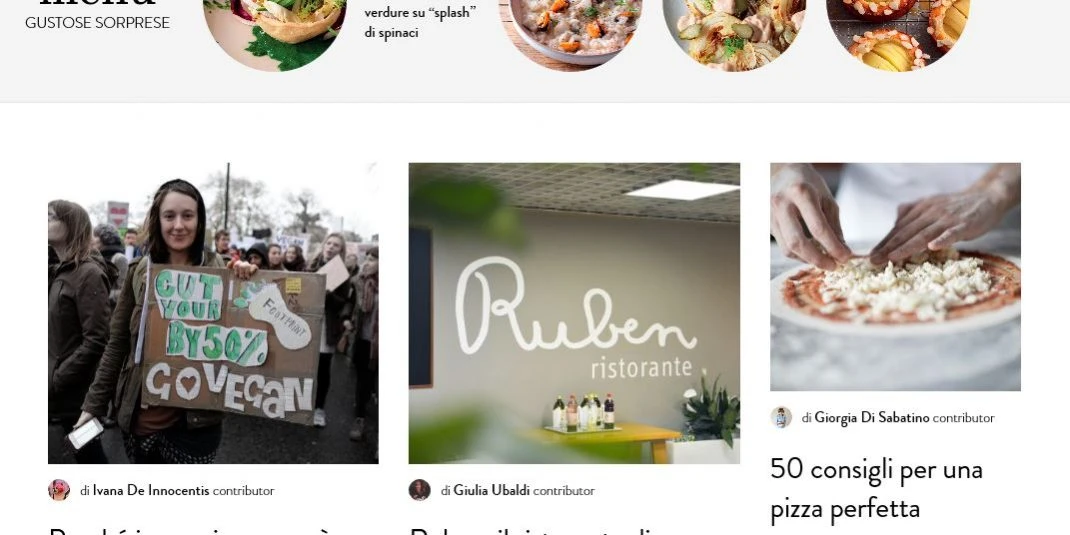Click contributor label next to Giulia Ubaldi

(x=564, y=491)
